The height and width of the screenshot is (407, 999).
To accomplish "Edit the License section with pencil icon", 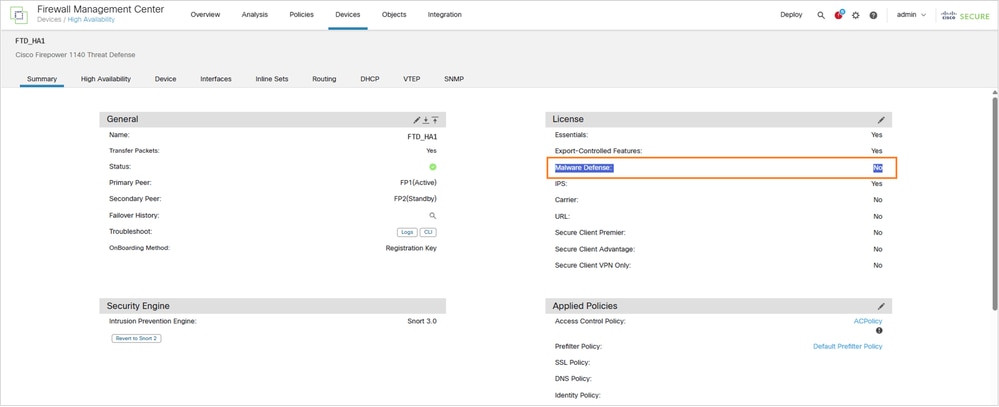I will click(x=881, y=120).
